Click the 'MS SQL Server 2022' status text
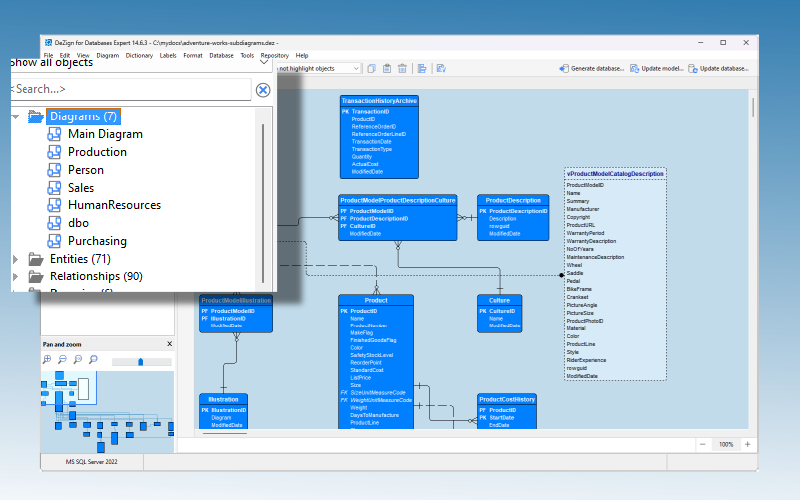This screenshot has width=800, height=500. pyautogui.click(x=91, y=462)
